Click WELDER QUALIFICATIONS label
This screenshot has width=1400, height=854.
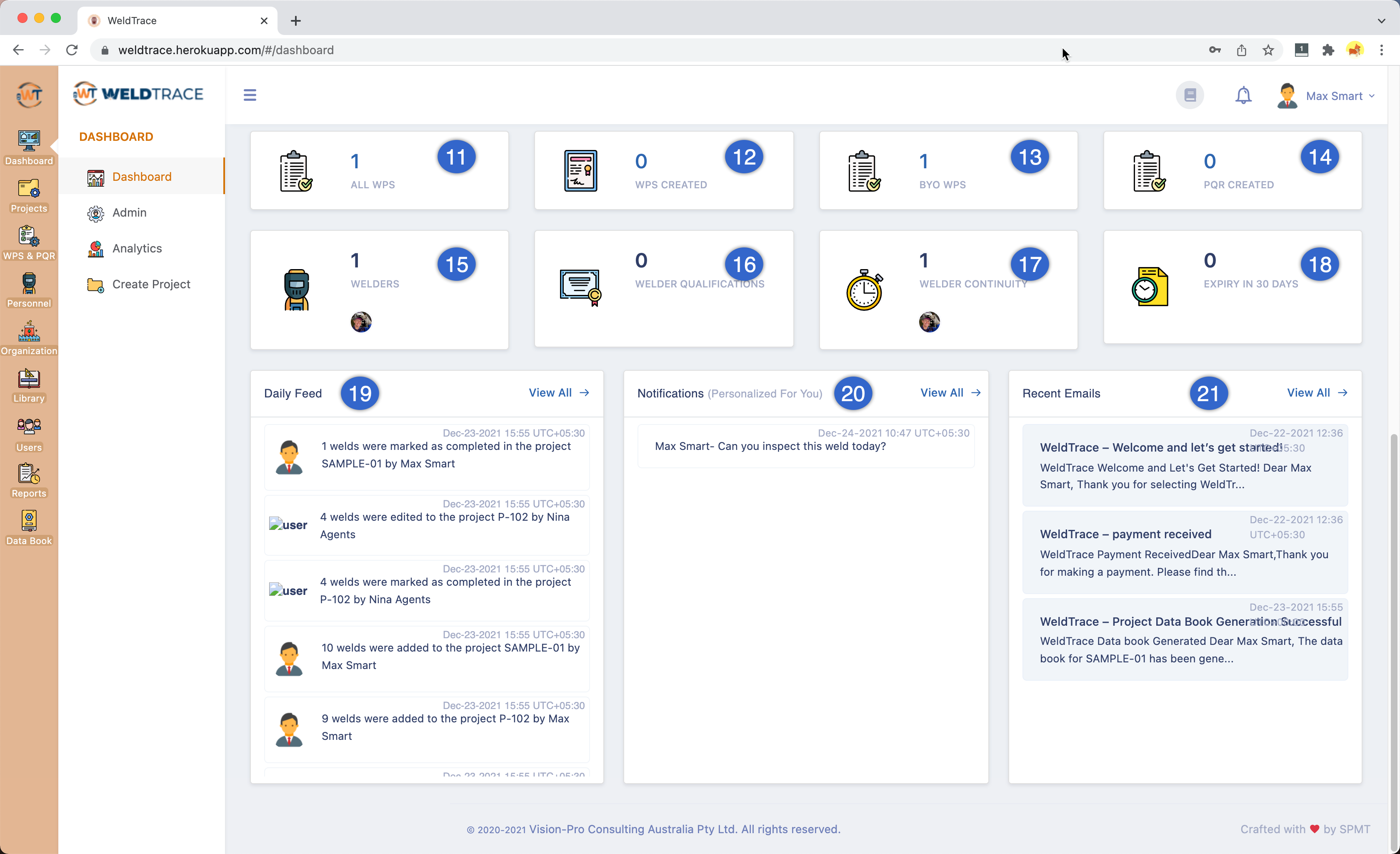700,284
